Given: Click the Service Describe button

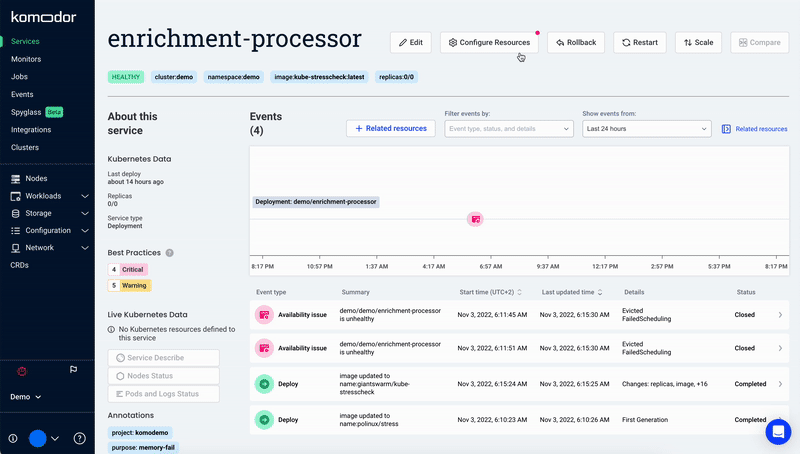Looking at the screenshot, I should [164, 358].
